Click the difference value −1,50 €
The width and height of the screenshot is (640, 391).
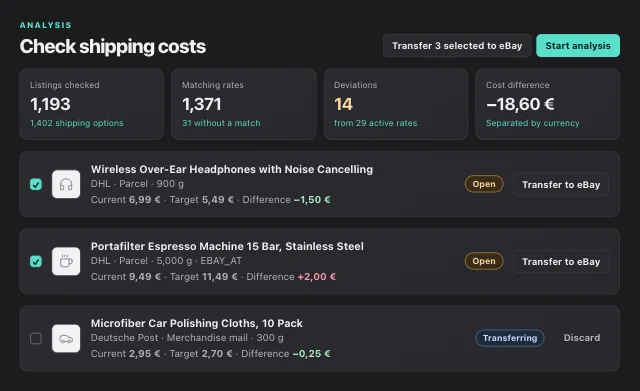tap(312, 200)
